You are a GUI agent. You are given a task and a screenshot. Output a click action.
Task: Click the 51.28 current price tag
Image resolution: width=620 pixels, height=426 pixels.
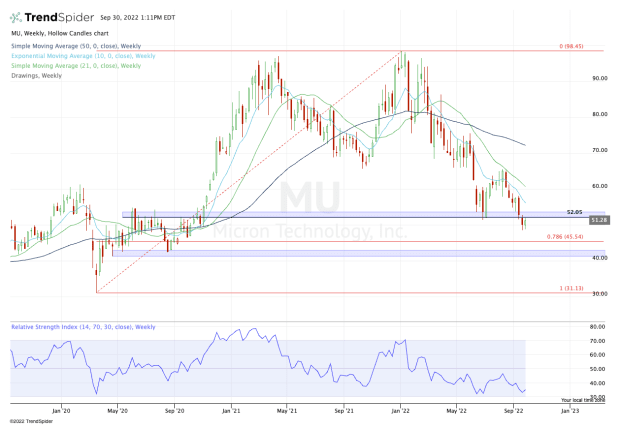tap(599, 220)
